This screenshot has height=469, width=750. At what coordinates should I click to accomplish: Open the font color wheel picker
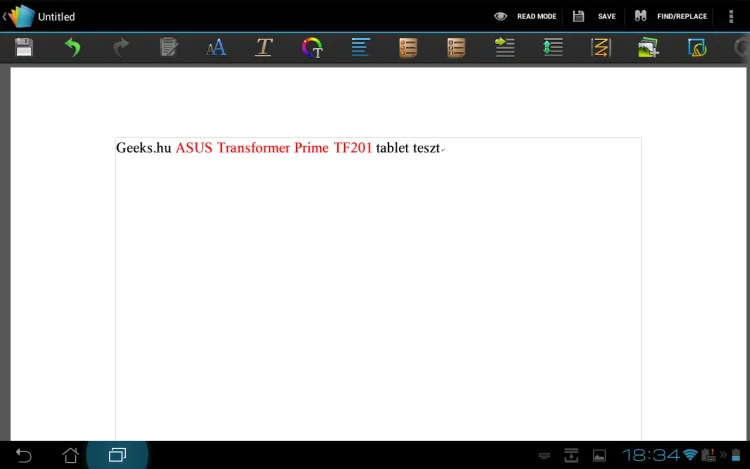click(312, 47)
